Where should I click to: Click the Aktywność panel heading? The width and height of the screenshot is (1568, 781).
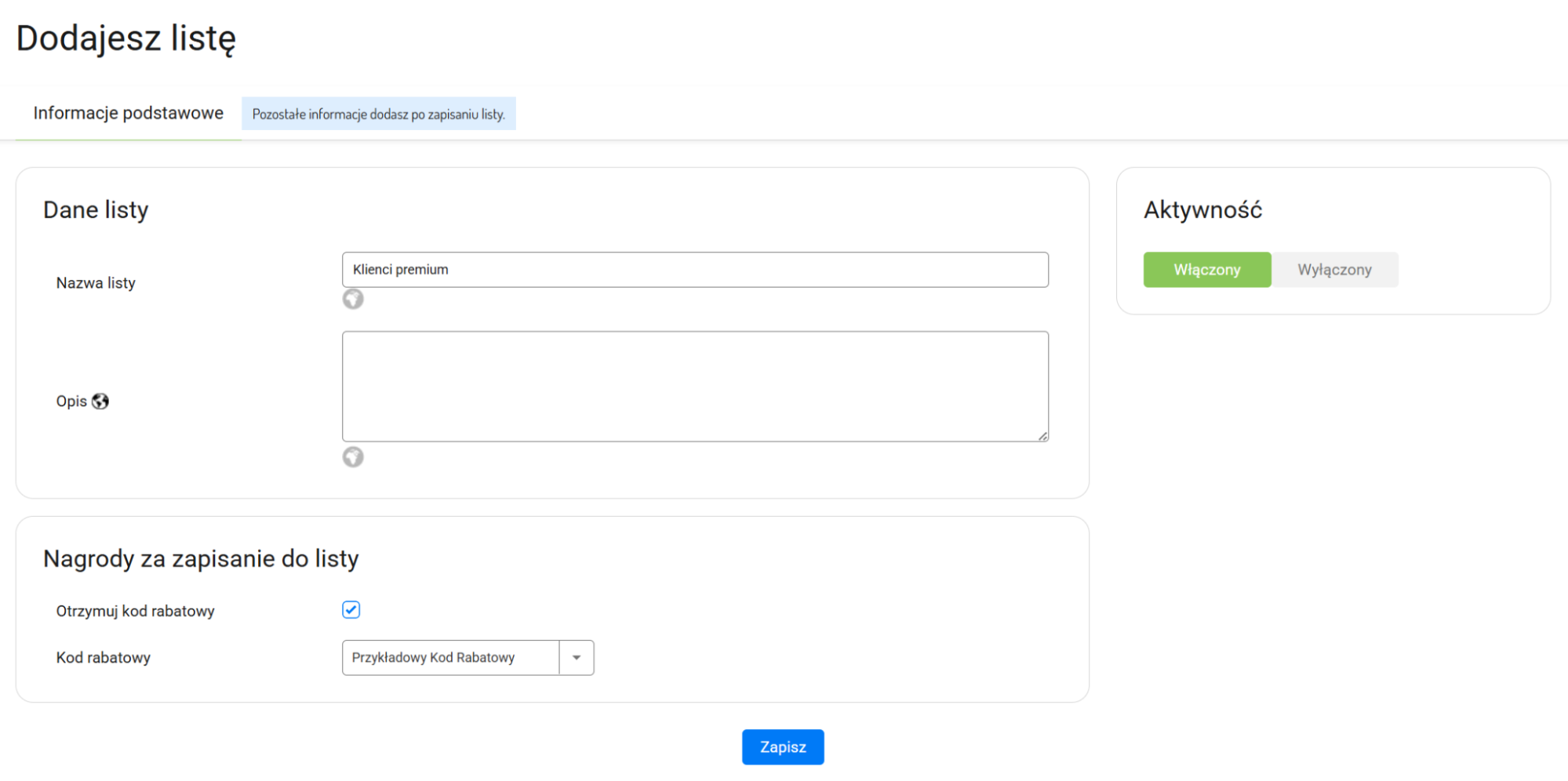1202,210
